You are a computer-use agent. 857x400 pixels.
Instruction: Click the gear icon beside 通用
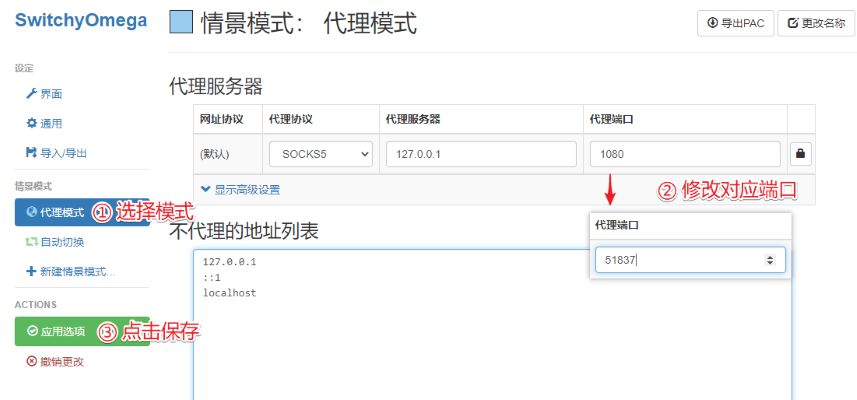point(31,124)
